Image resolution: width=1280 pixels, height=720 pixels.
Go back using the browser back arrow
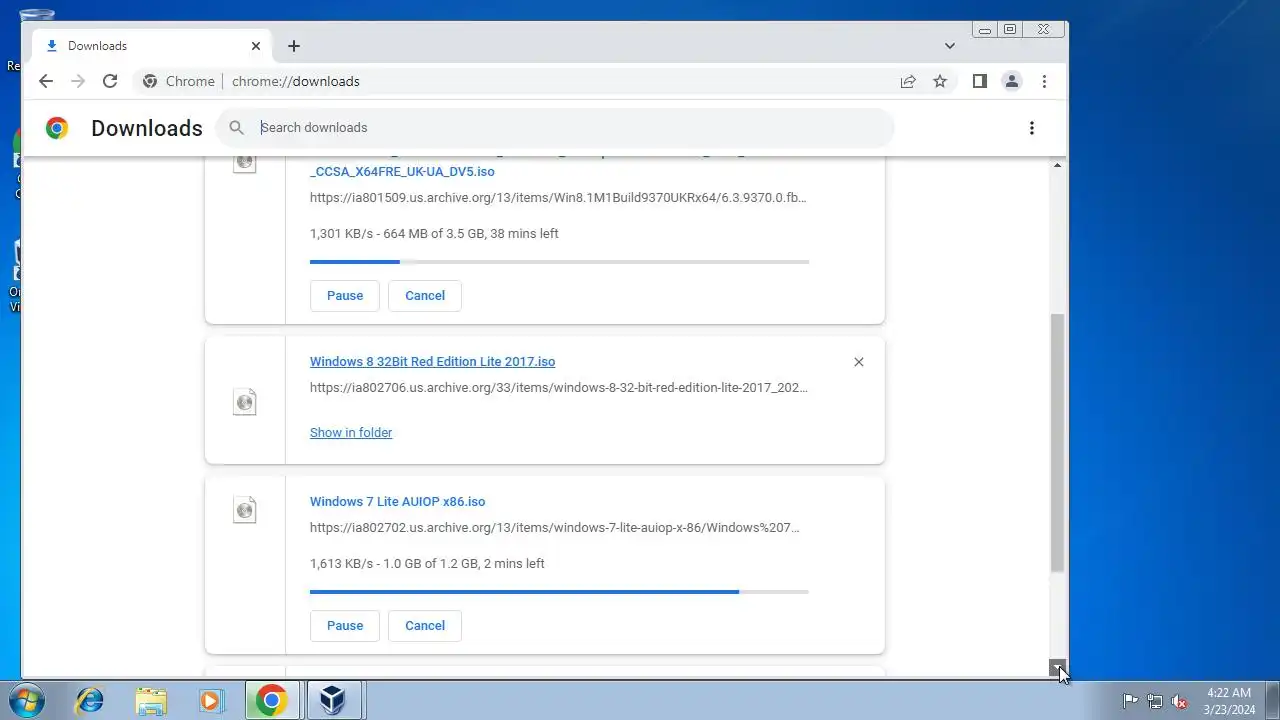(46, 81)
